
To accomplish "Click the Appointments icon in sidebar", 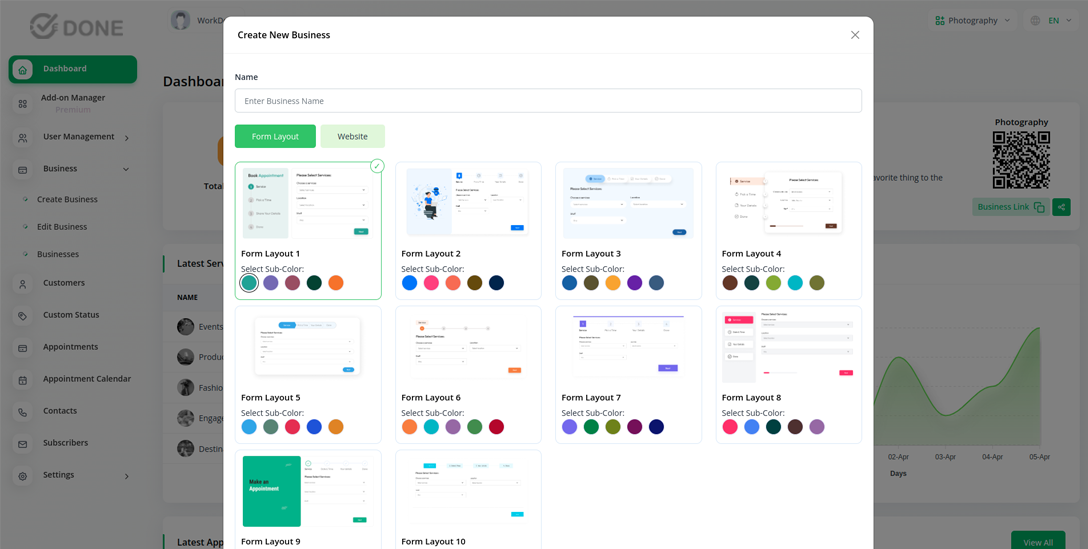I will [23, 348].
